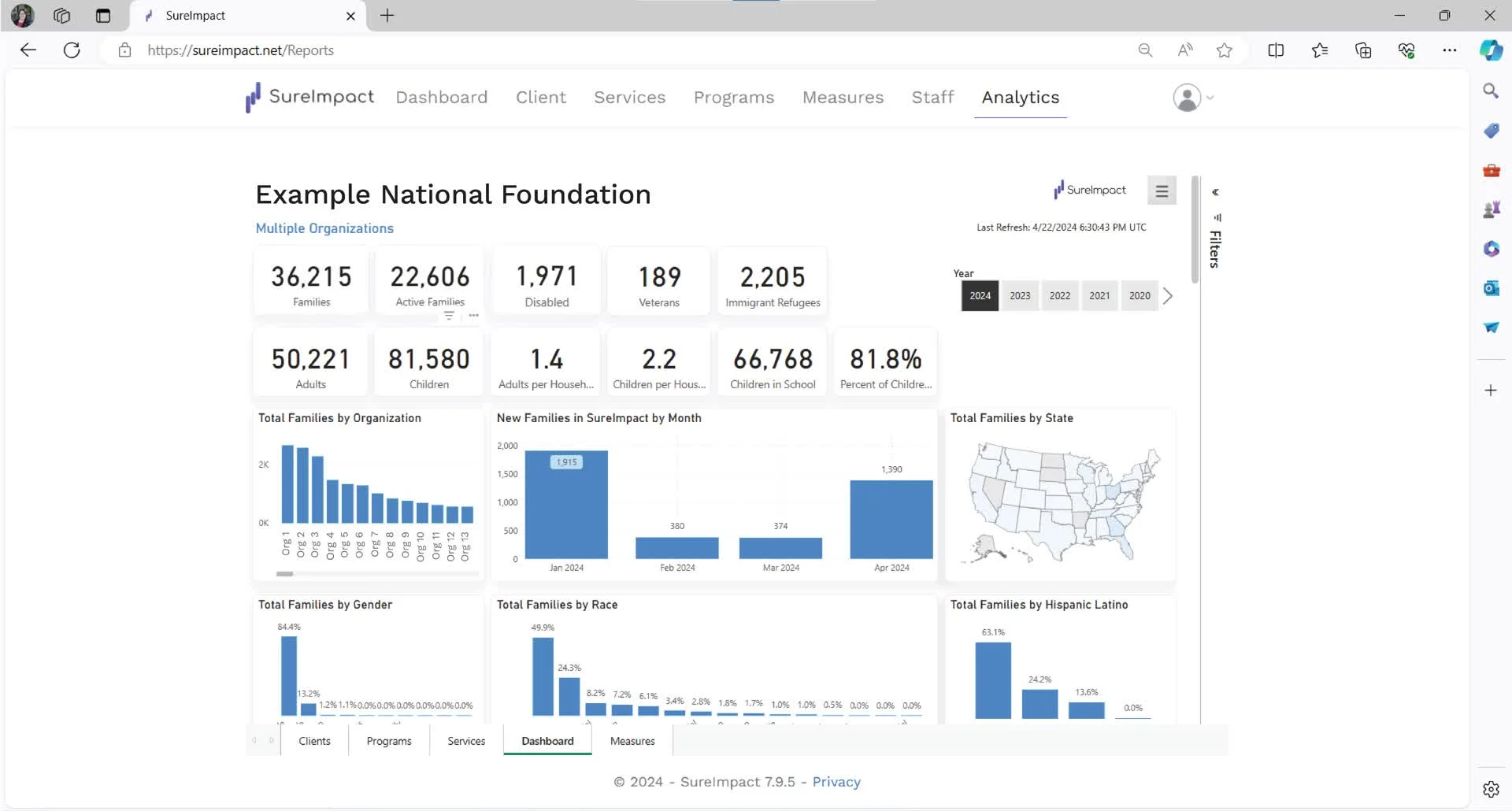Open the Measures nav item
Viewport: 1512px width, 811px height.
point(843,98)
